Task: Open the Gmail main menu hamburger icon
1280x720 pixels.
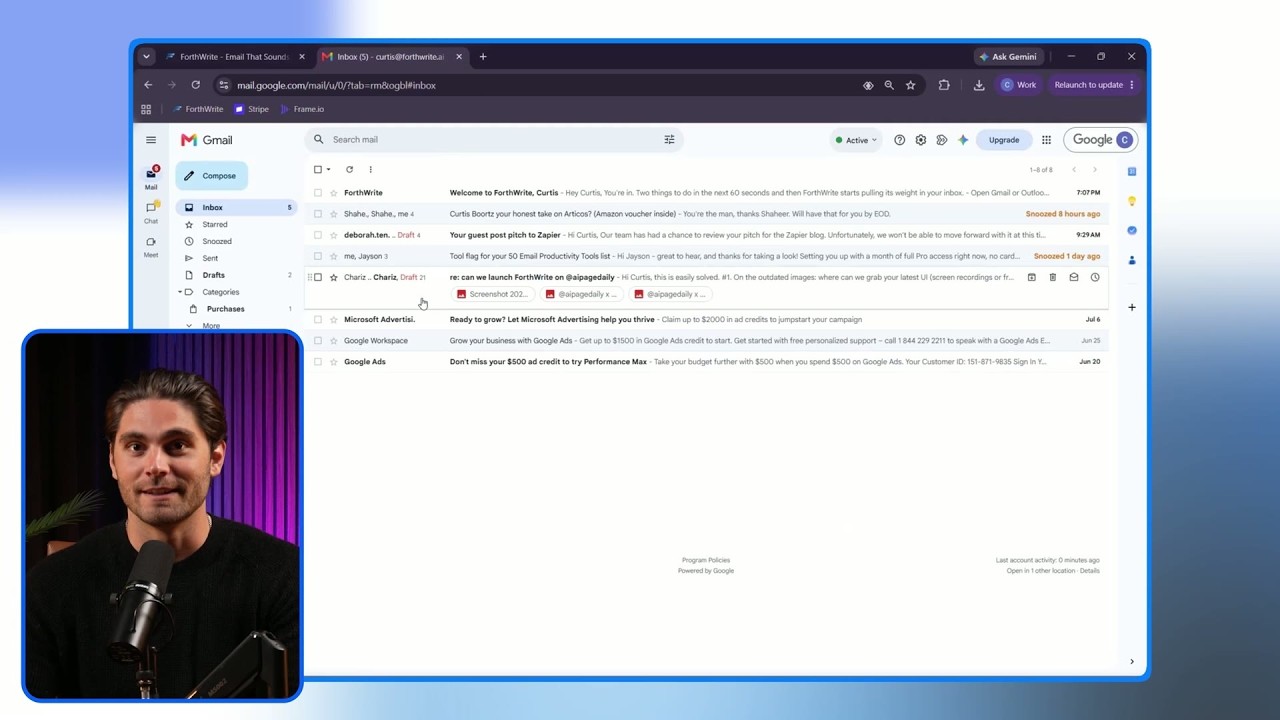Action: pos(151,140)
